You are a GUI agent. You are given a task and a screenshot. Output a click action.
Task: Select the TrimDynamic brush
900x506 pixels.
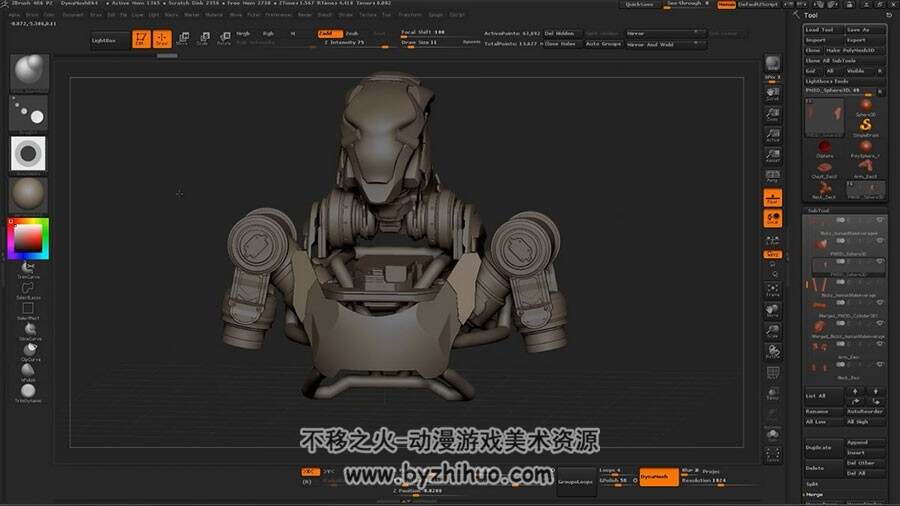28,392
